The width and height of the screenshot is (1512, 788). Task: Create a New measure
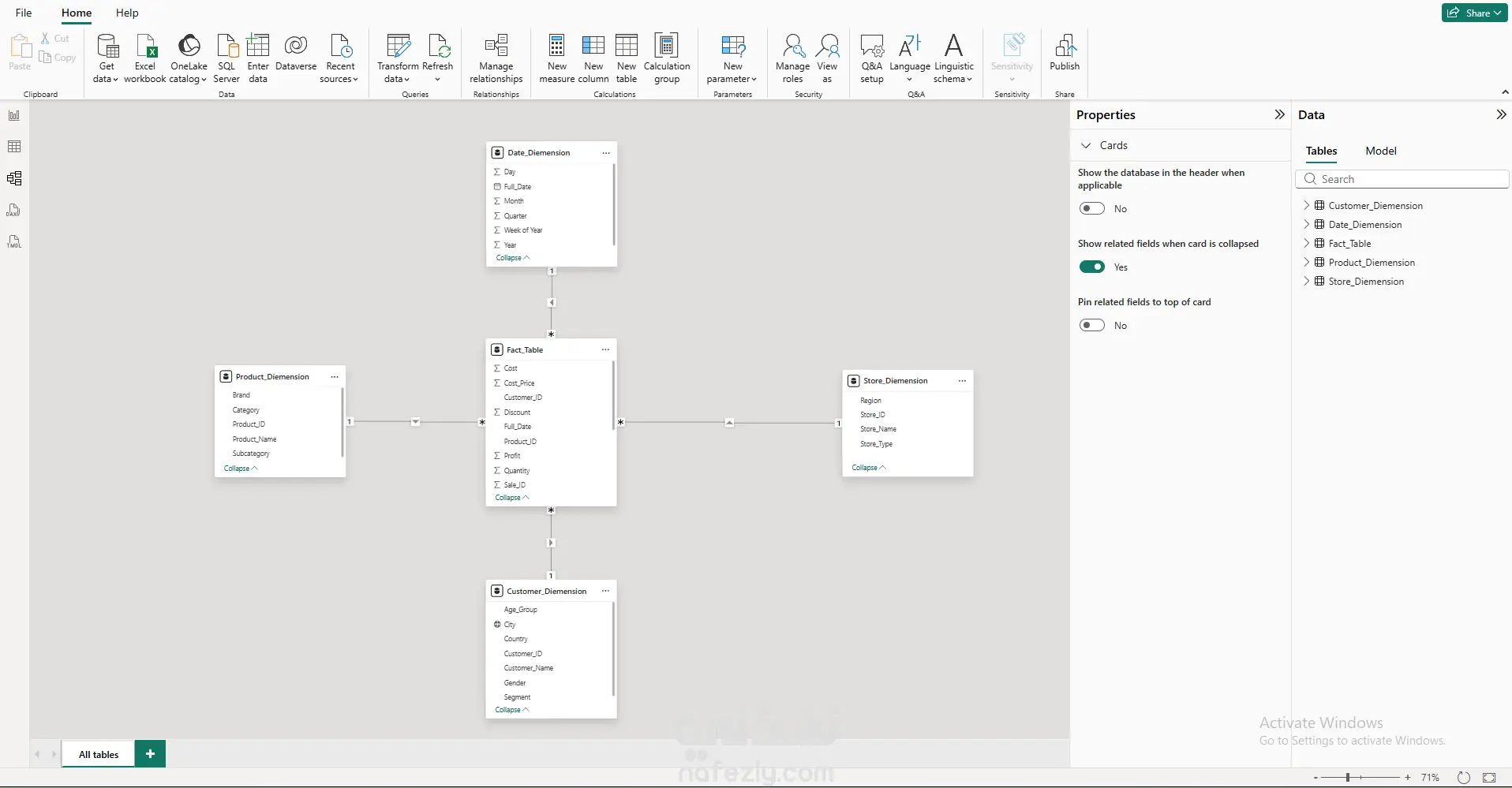click(x=557, y=58)
